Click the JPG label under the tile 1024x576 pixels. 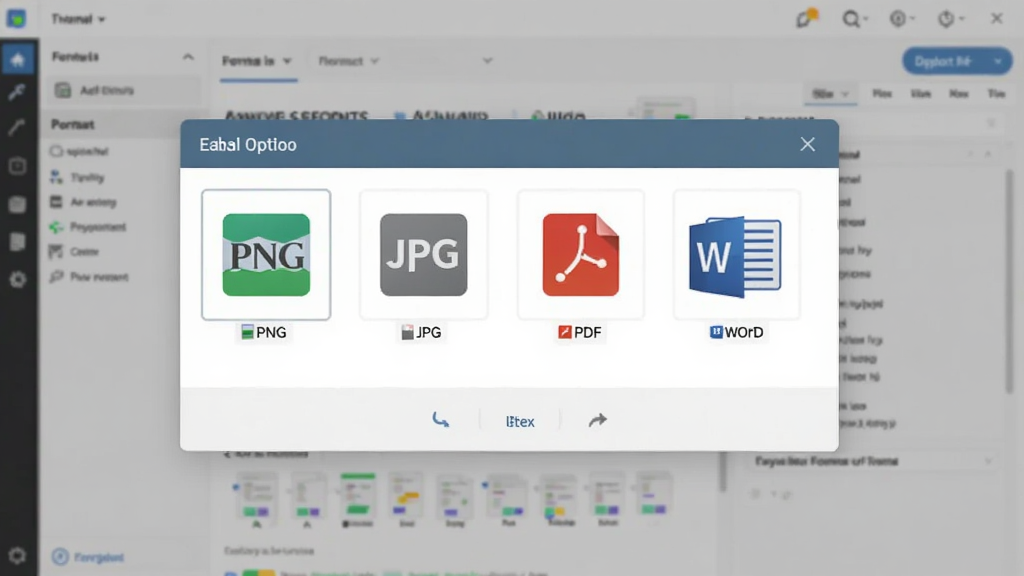click(x=421, y=332)
